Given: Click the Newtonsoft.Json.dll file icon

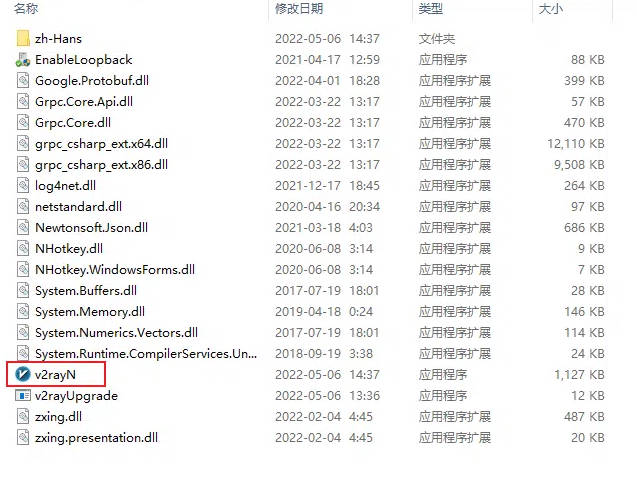Looking at the screenshot, I should coord(23,227).
